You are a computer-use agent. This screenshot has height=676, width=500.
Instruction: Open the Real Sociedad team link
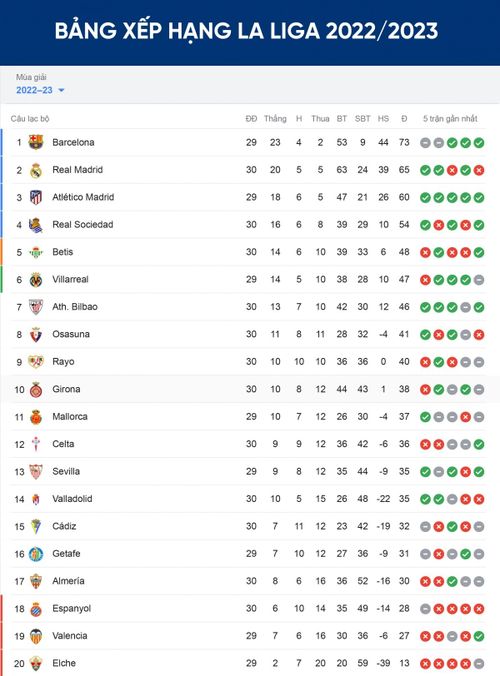[x=83, y=225]
